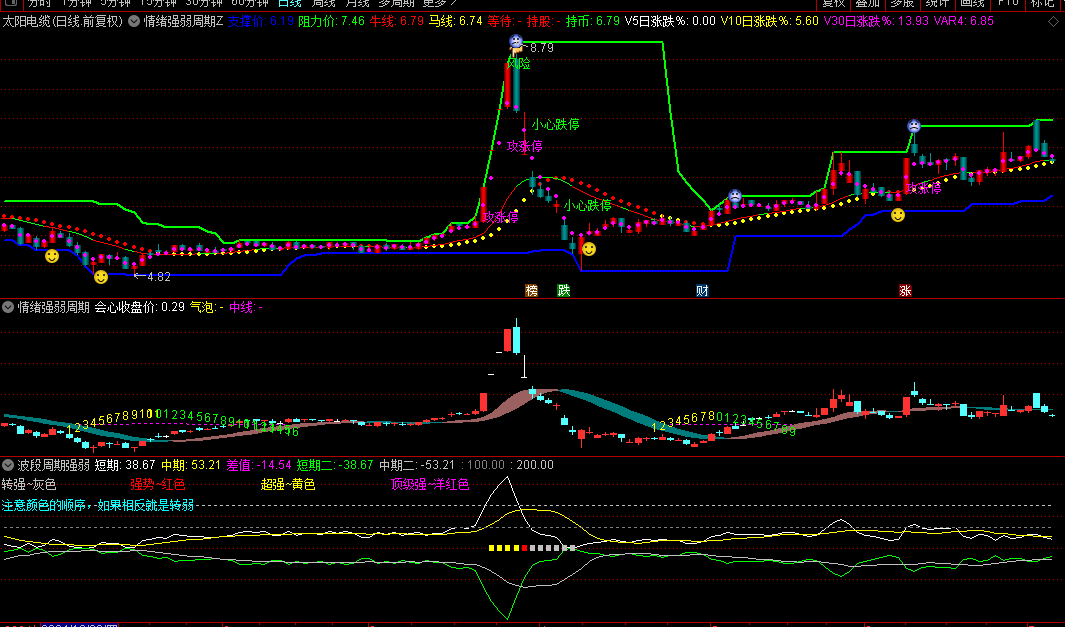Image resolution: width=1065 pixels, height=627 pixels.
Task: Switch to the 周线 period tab
Action: coord(324,3)
